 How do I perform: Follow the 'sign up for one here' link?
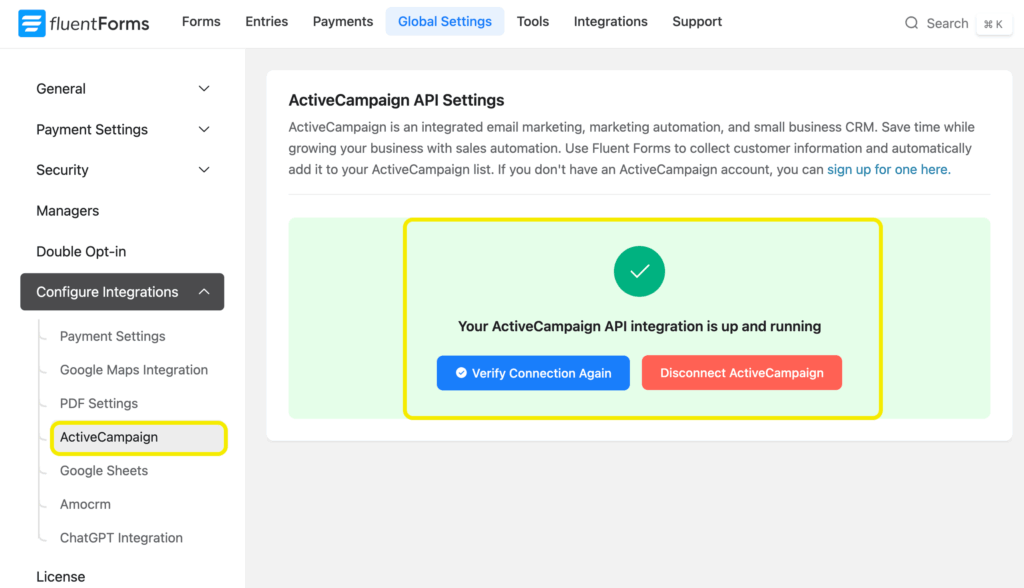888,170
